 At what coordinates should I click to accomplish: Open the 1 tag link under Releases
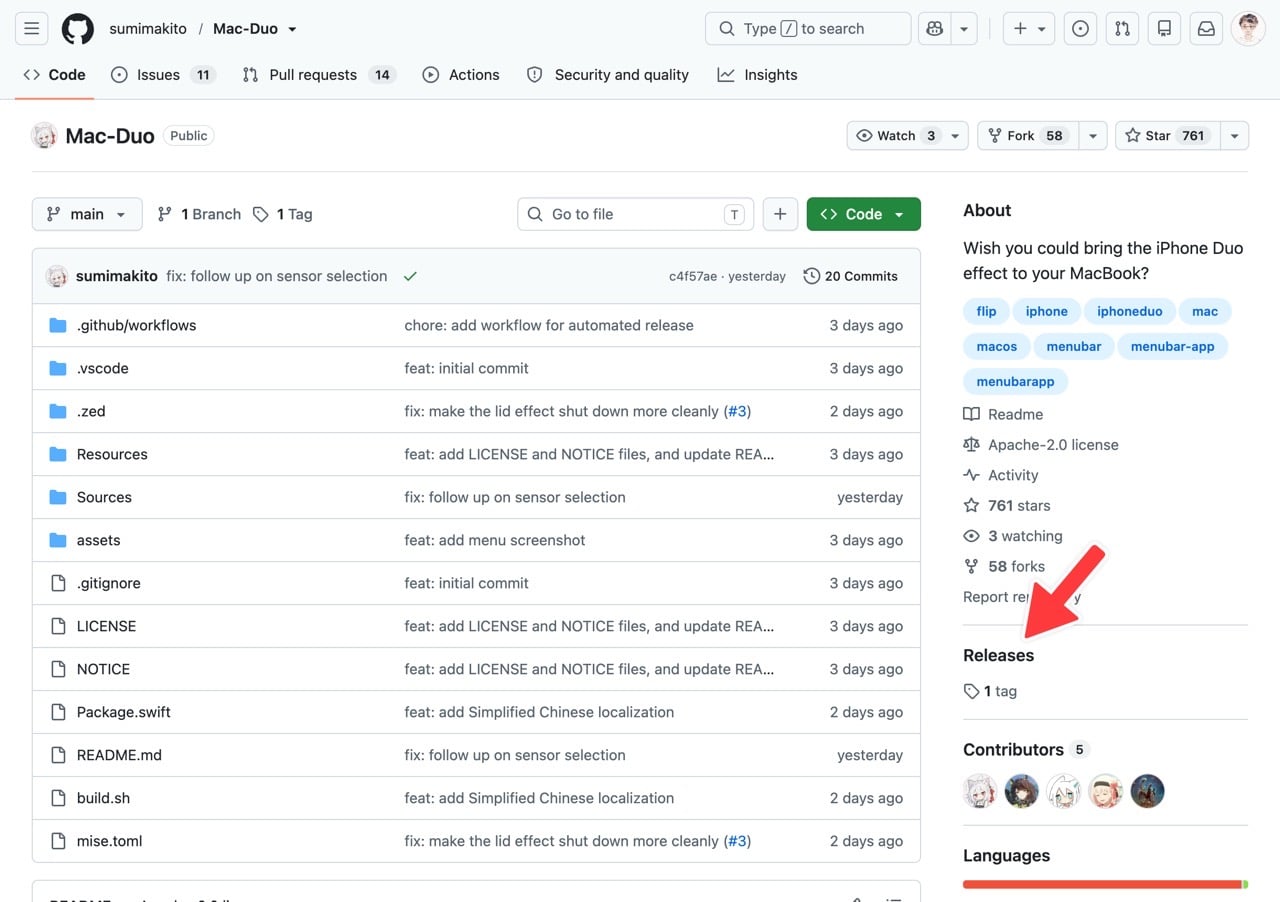pos(990,691)
